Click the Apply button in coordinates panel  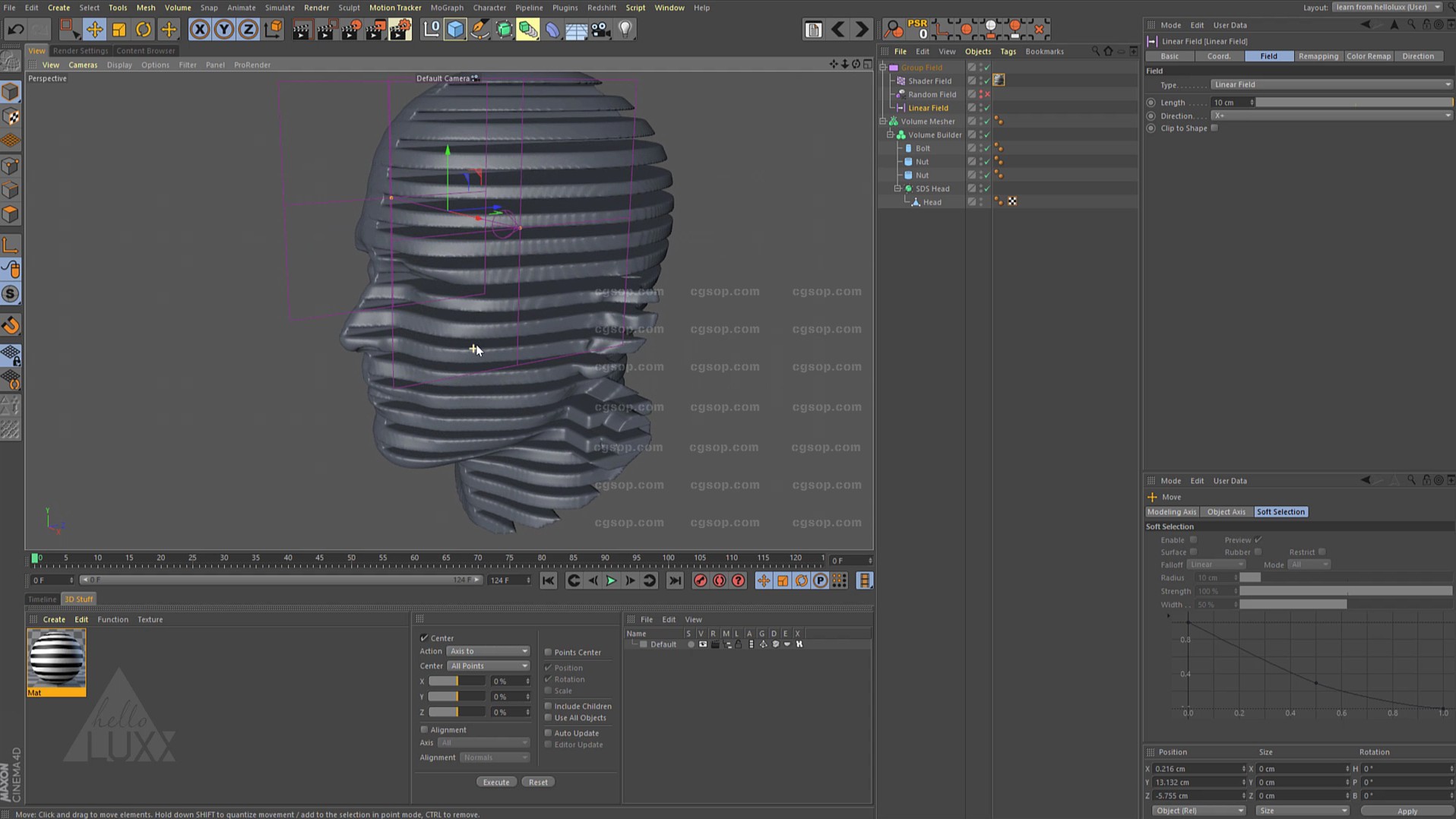coord(1407,811)
